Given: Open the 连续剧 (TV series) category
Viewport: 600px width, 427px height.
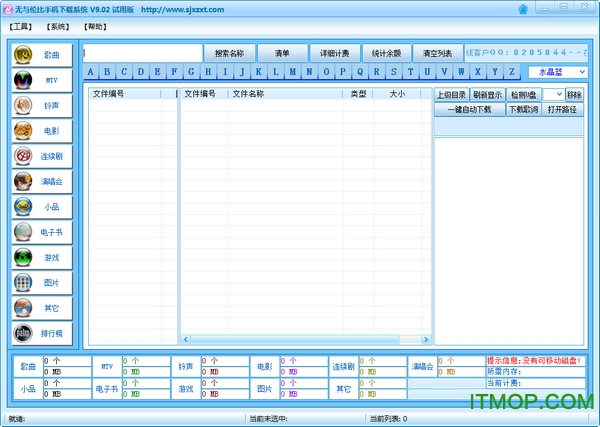Looking at the screenshot, I should pos(40,156).
